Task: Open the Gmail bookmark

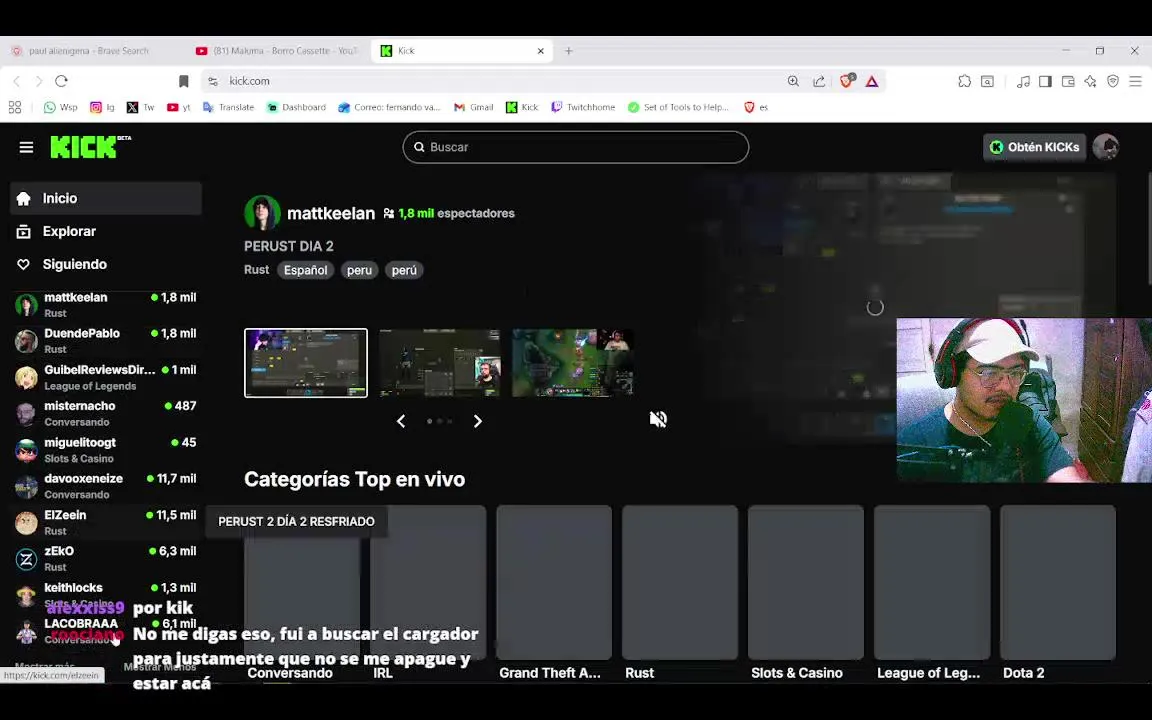Action: [x=474, y=107]
